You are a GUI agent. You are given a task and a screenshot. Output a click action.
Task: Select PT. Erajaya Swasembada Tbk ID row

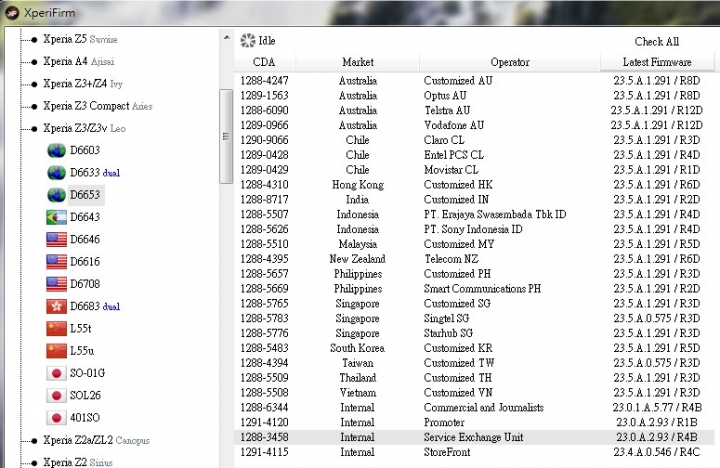click(x=474, y=214)
